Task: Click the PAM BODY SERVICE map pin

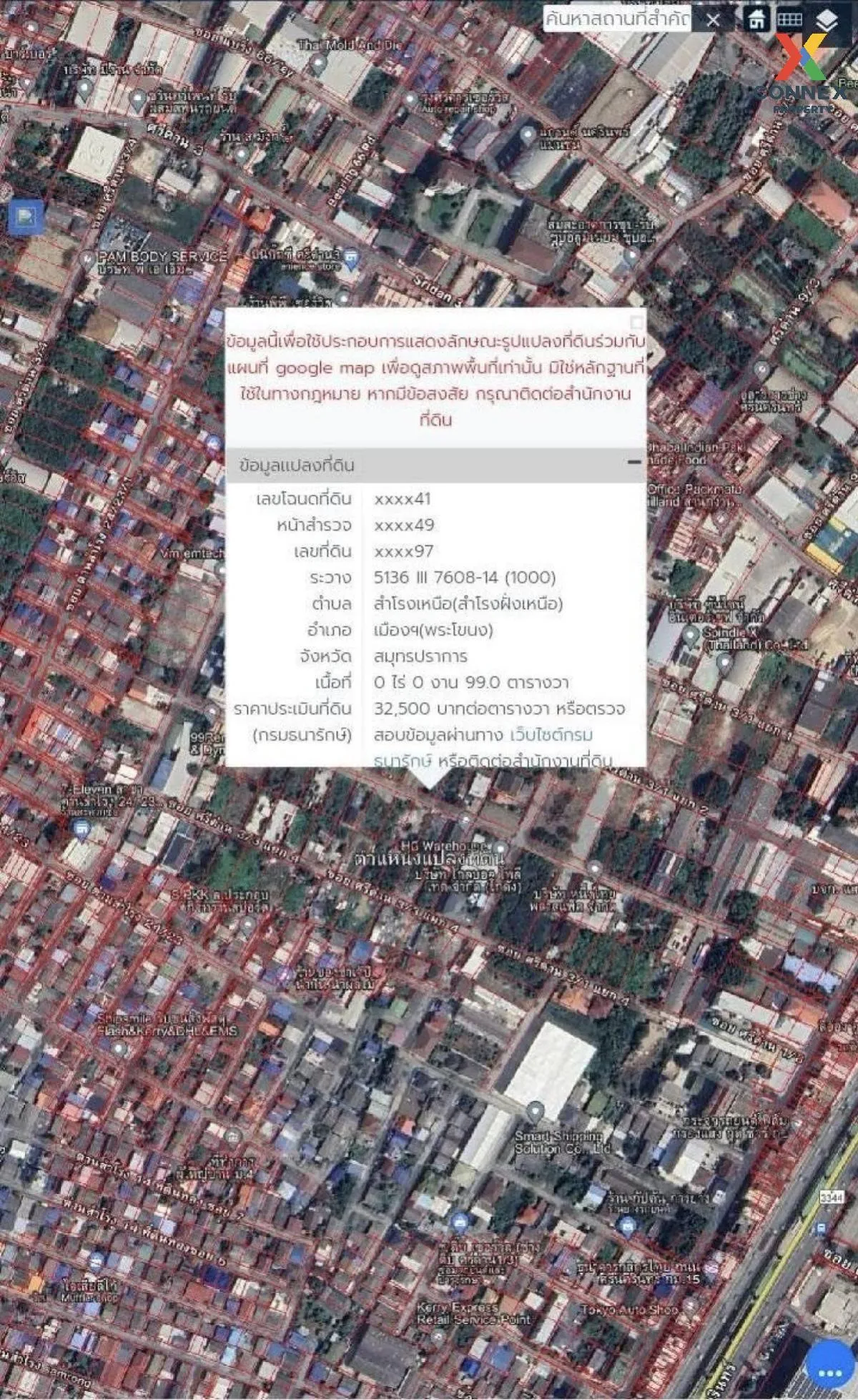Action: point(87,258)
